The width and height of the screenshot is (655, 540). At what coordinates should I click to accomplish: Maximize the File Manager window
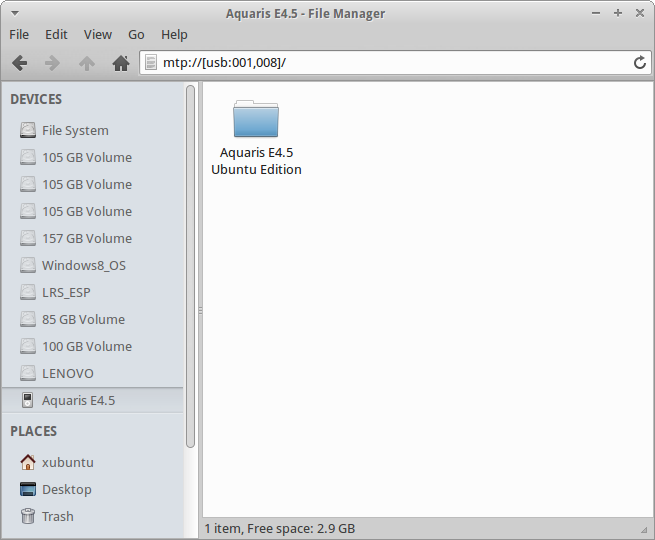[618, 13]
